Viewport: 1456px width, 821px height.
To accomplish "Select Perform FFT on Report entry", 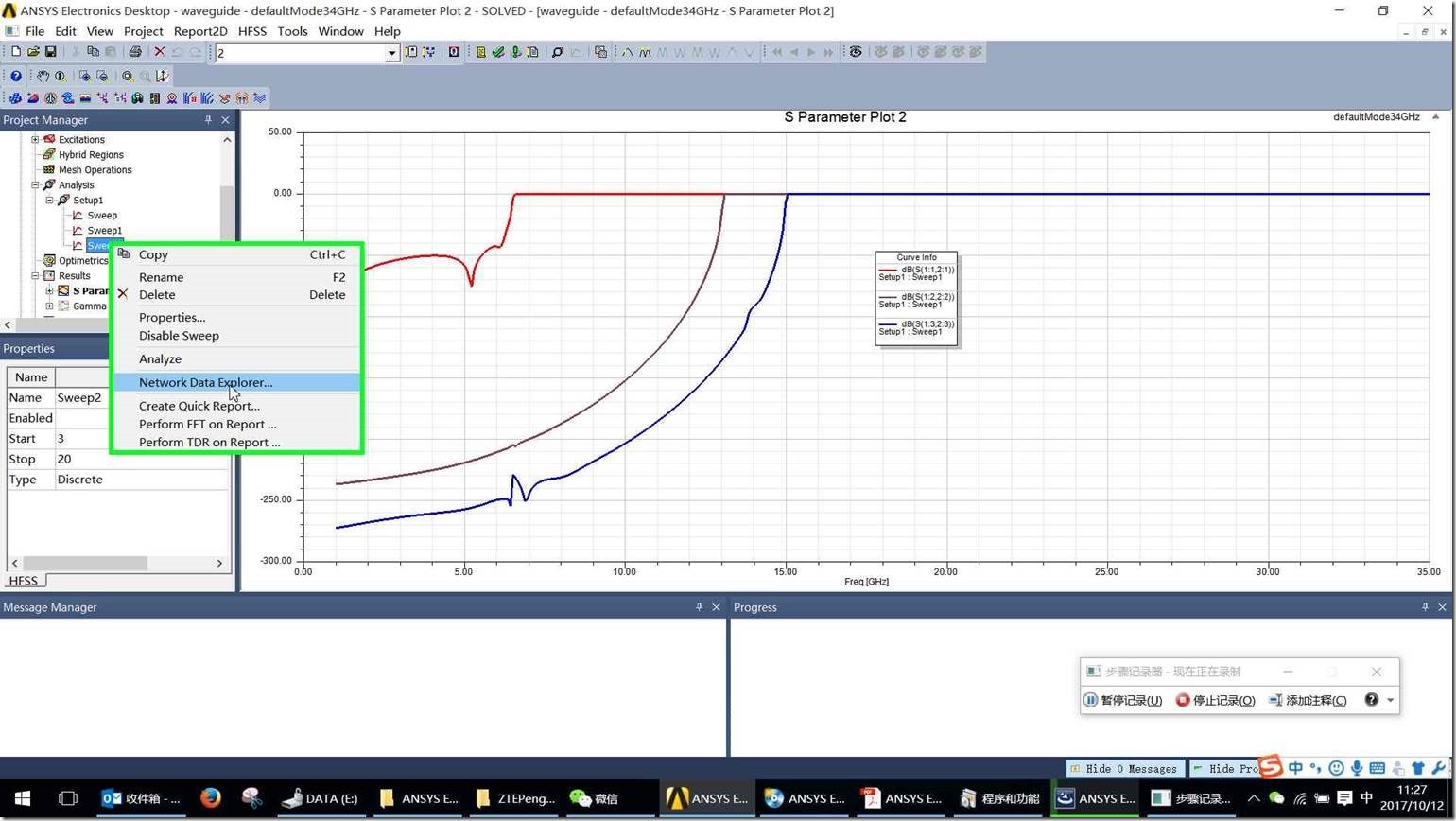I will click(x=236, y=424).
